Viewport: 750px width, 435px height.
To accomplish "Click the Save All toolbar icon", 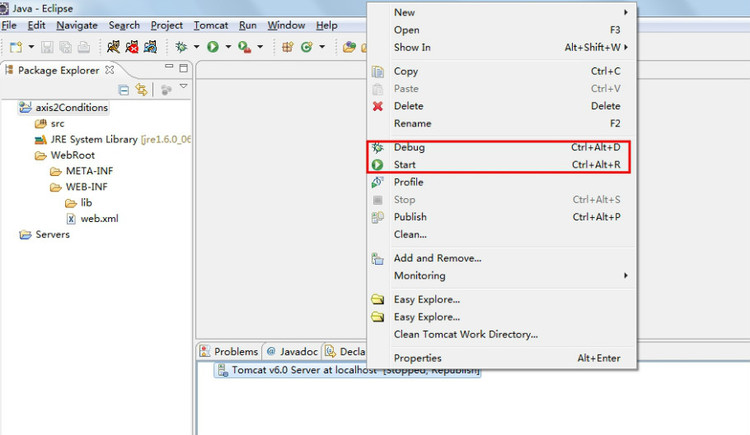I will (65, 47).
